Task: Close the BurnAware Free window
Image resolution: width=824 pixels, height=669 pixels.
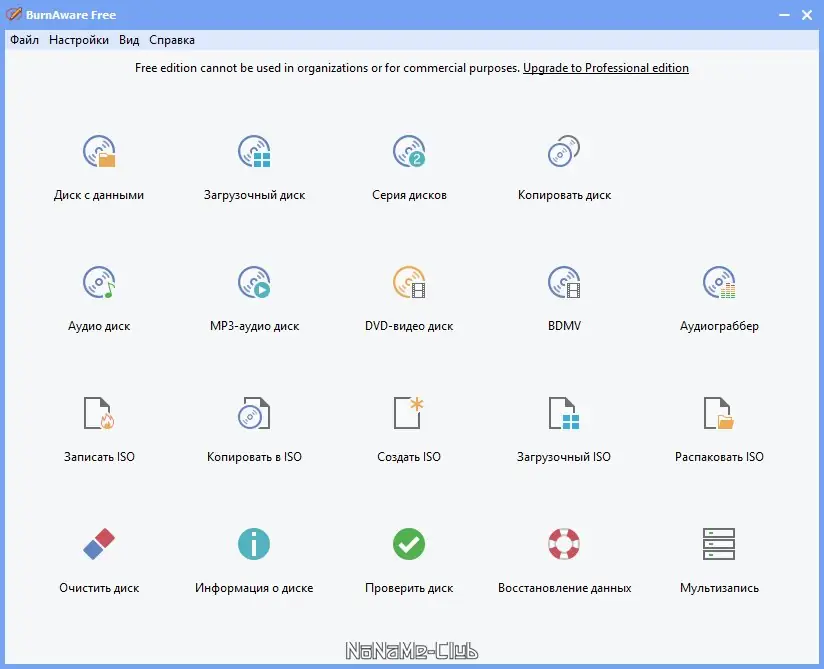Action: [807, 15]
